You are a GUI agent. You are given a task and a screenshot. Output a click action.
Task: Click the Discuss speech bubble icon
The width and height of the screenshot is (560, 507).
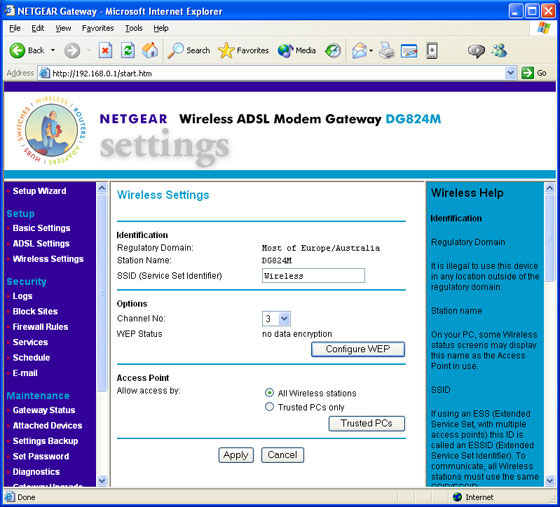(x=476, y=51)
